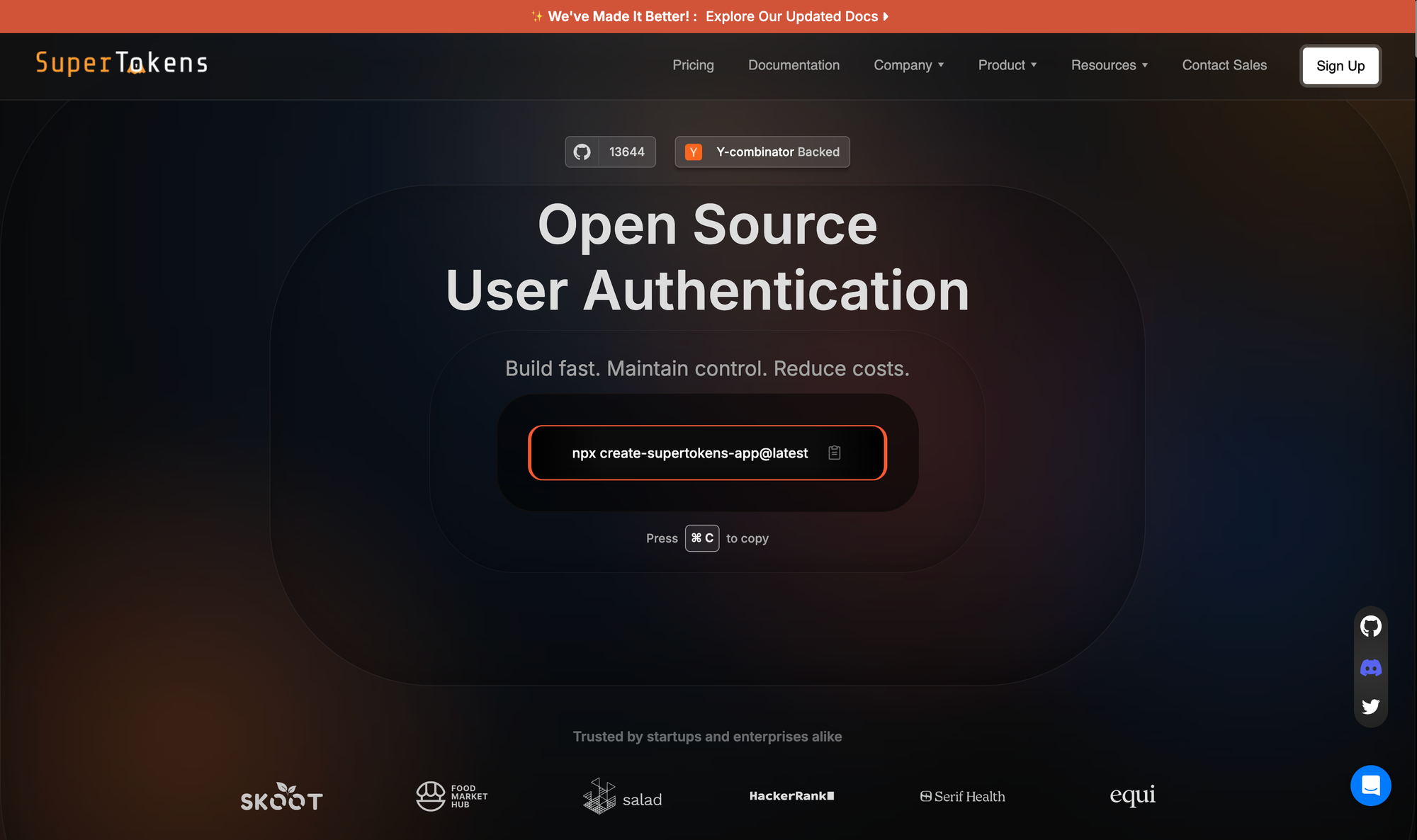This screenshot has height=840, width=1417.
Task: Click the HackerRank logo
Action: coord(792,796)
